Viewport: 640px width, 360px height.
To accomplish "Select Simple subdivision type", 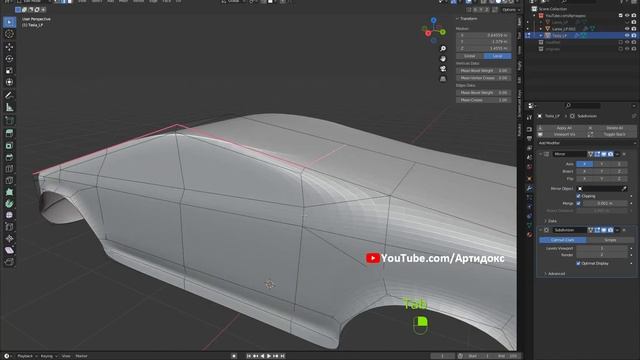I will coord(610,240).
